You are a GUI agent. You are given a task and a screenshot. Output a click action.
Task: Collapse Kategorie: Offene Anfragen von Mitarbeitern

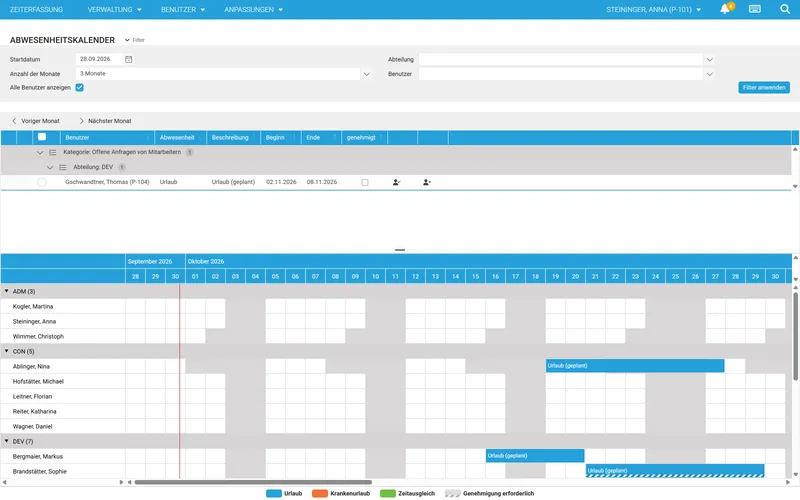40,153
